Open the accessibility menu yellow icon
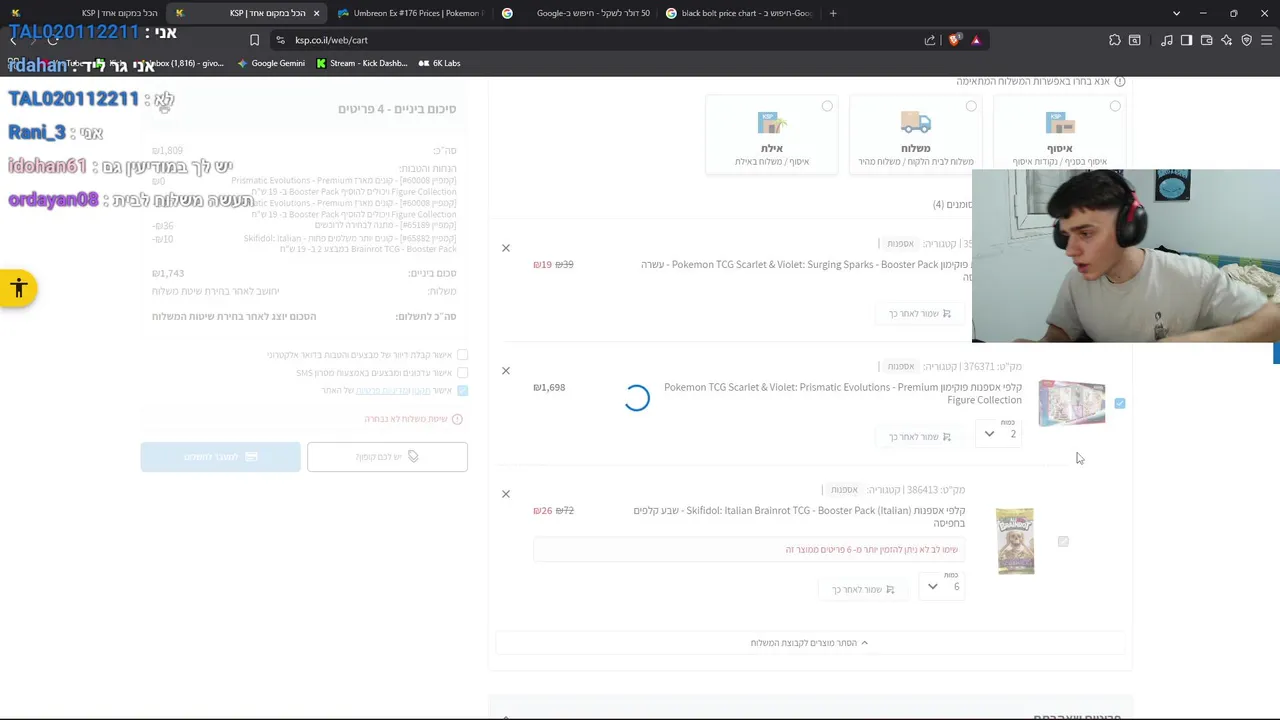 (x=18, y=289)
